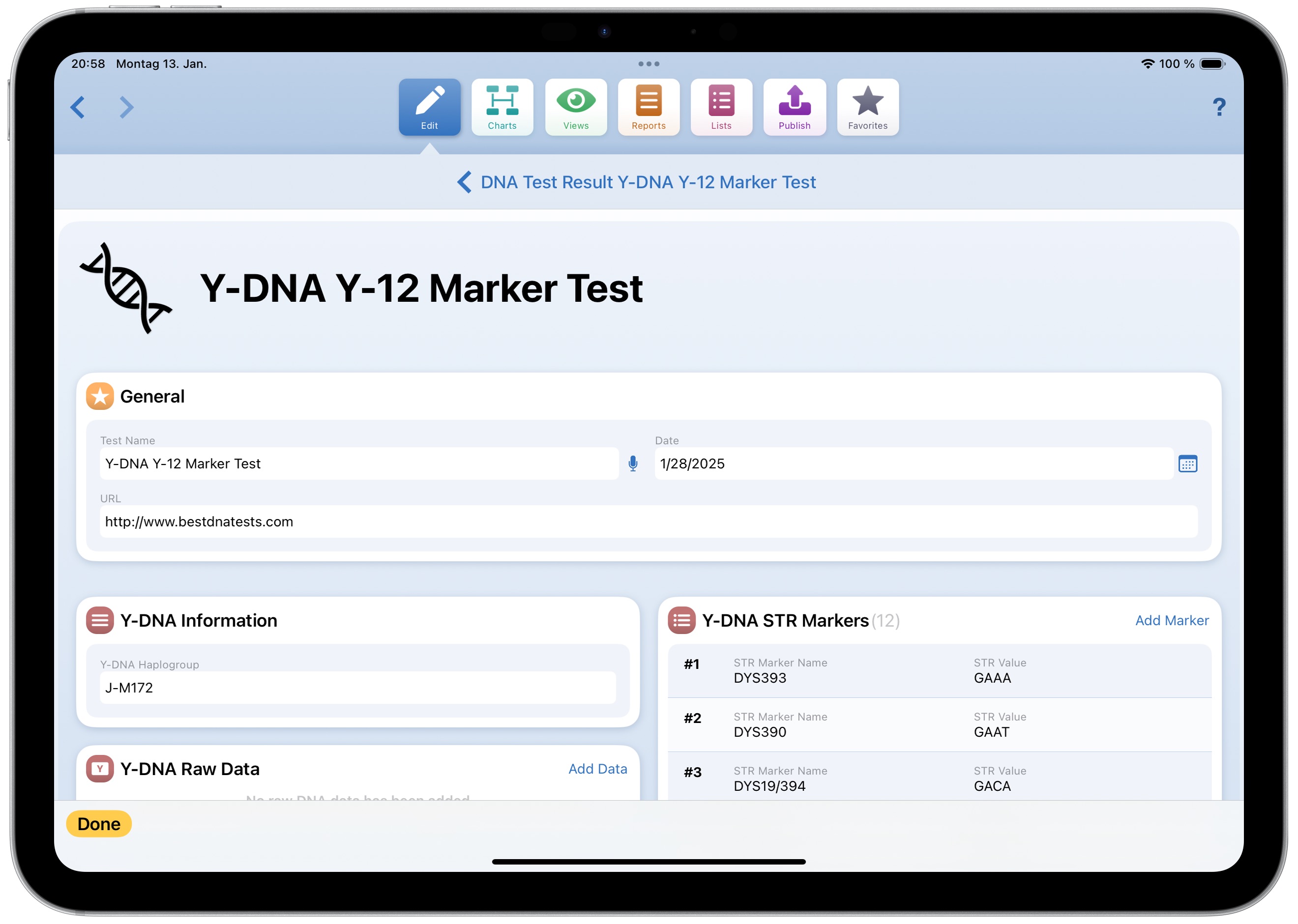Click Add Marker link
The image size is (1298, 924).
(x=1171, y=620)
